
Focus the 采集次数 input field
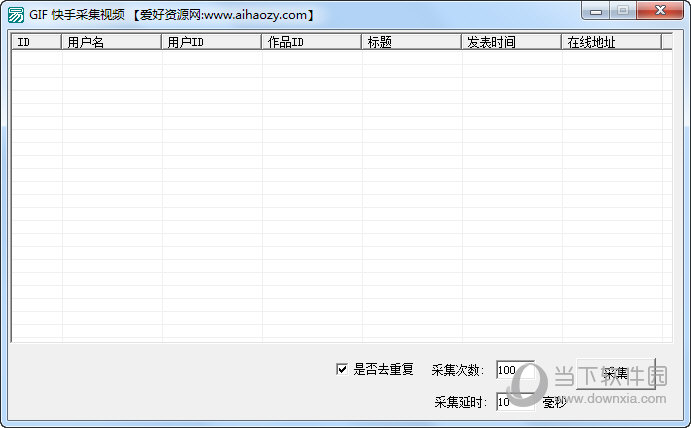(515, 370)
